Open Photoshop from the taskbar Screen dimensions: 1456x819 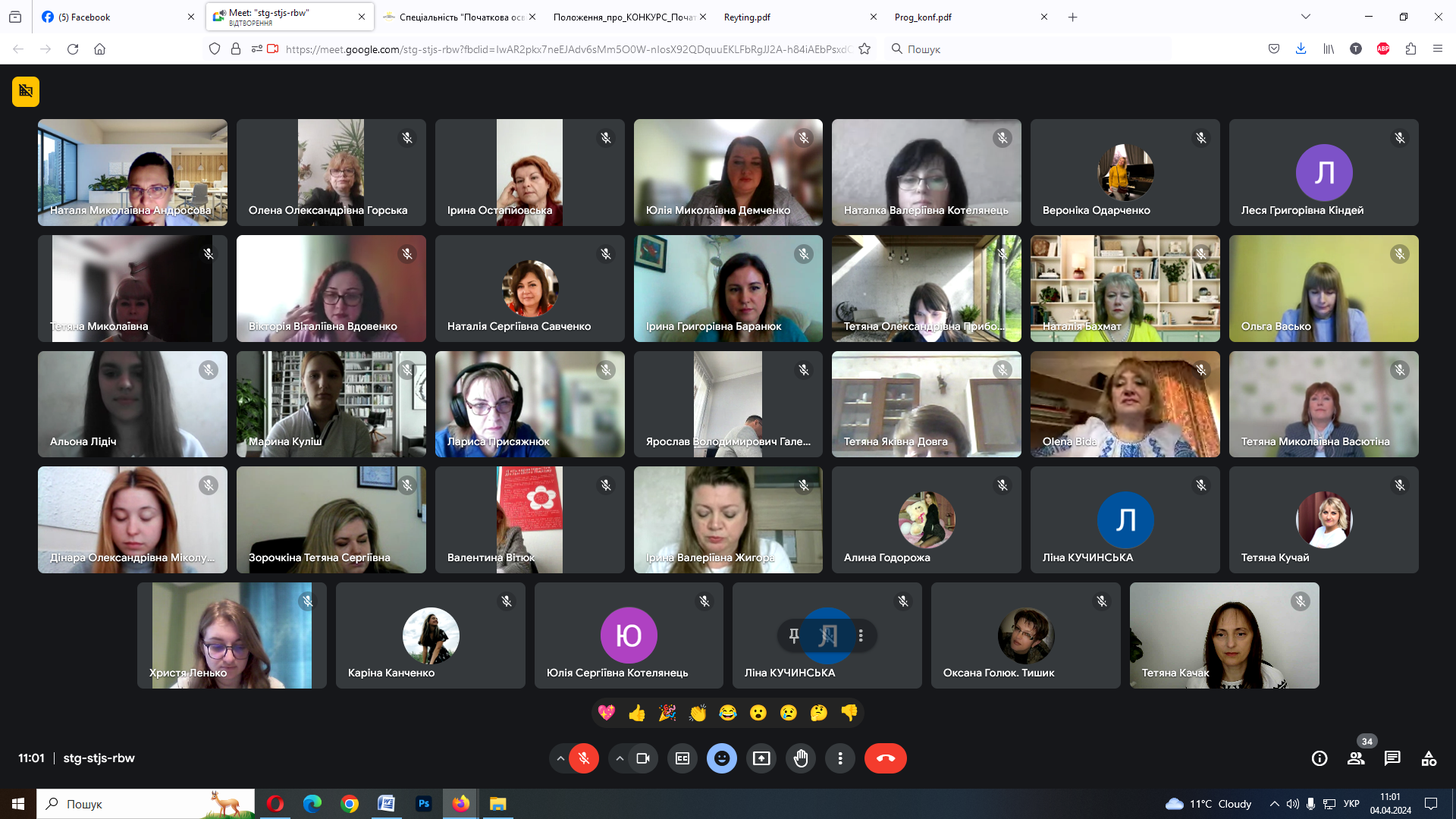point(423,804)
